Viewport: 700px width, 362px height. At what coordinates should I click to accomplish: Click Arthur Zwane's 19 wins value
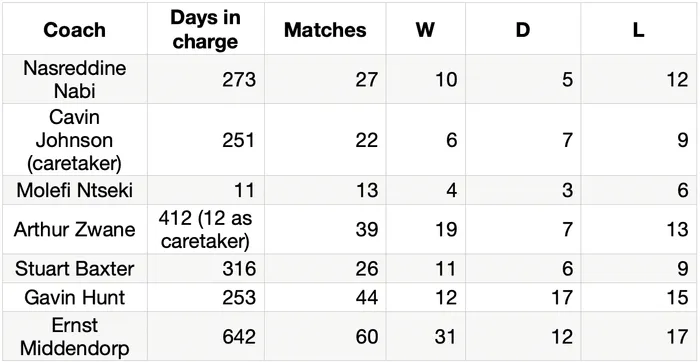click(x=446, y=229)
